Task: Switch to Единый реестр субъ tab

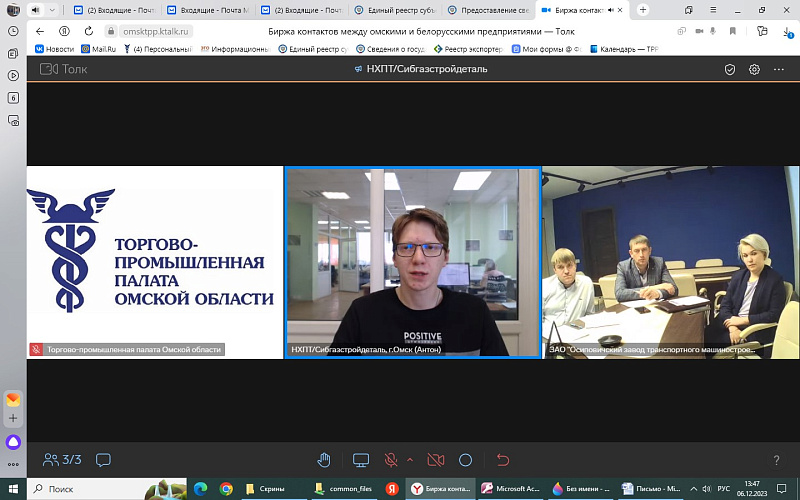Action: [x=395, y=10]
